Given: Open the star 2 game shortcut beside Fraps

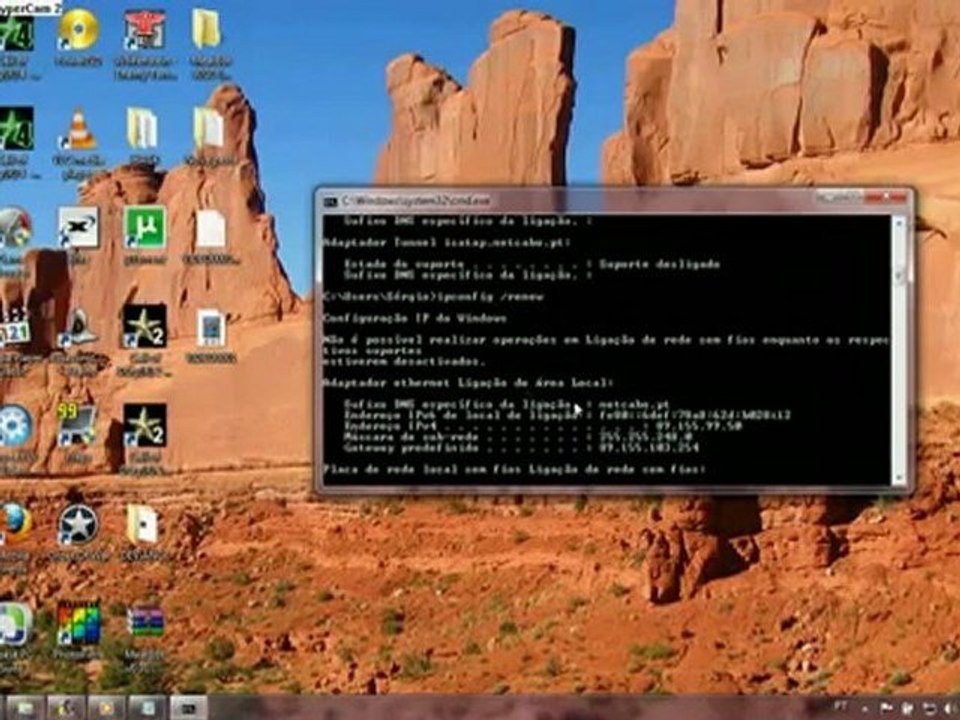Looking at the screenshot, I should pyautogui.click(x=144, y=425).
